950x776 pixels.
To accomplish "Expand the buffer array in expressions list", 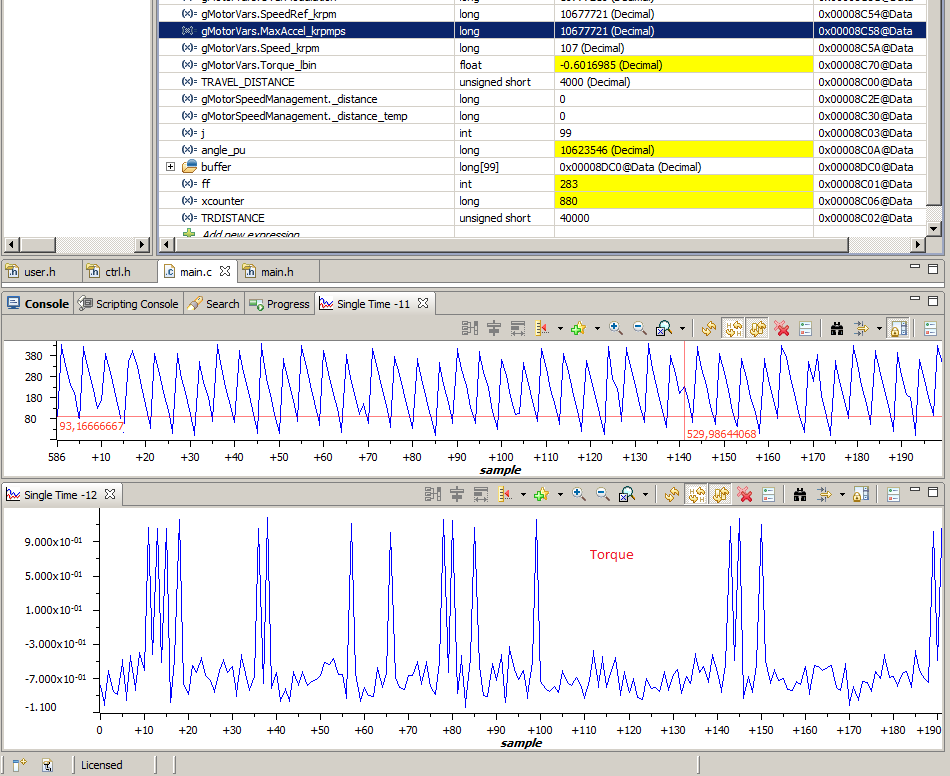I will pyautogui.click(x=170, y=167).
